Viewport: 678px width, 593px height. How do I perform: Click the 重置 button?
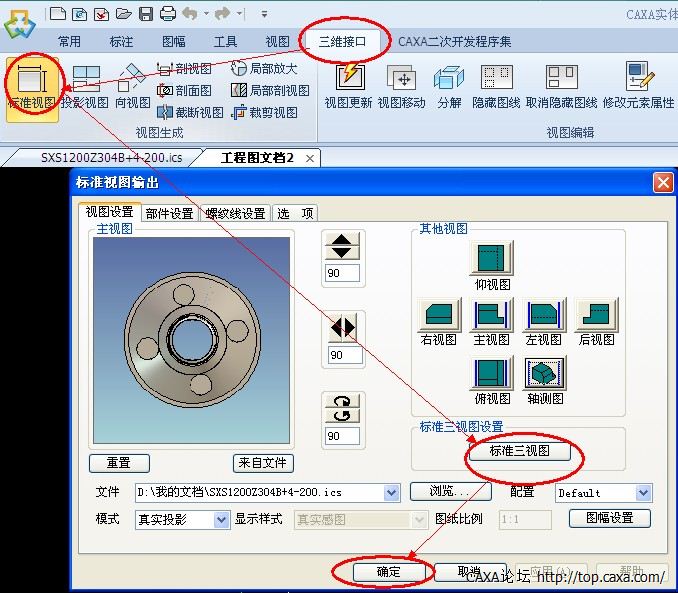coord(119,463)
